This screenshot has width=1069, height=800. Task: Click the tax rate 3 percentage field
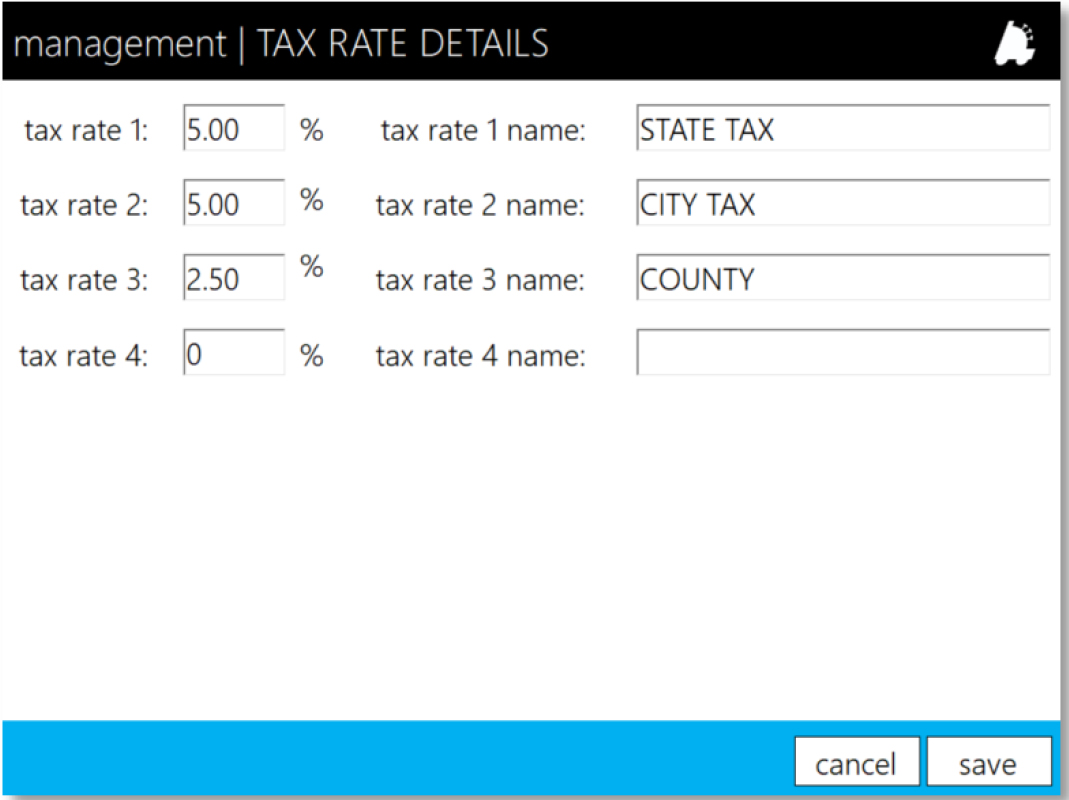234,278
